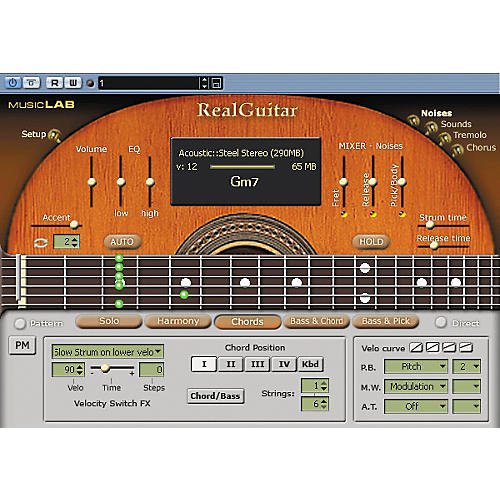Image resolution: width=500 pixels, height=500 pixels.
Task: Switch to the Bass & Pick tab
Action: 386,321
